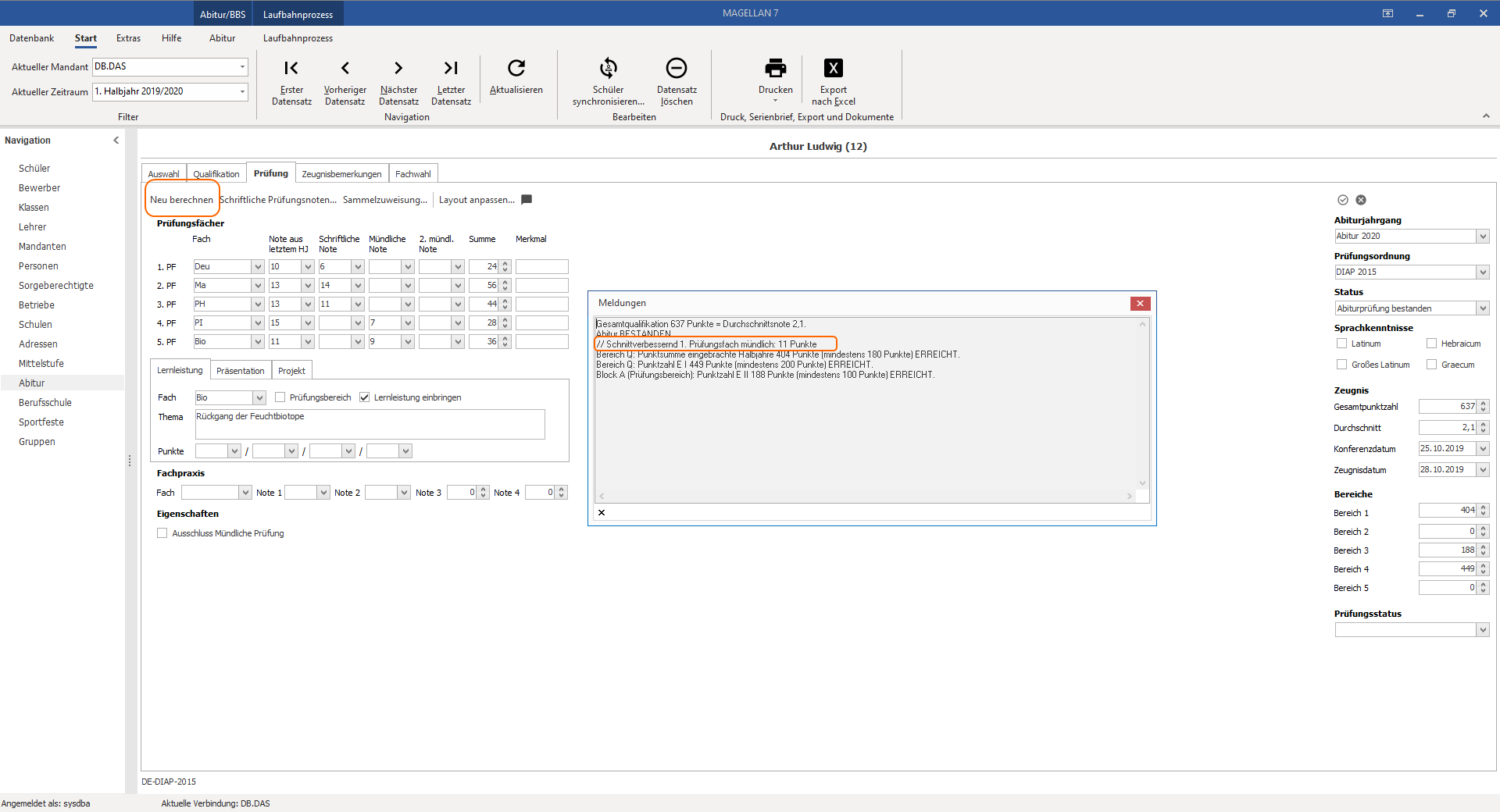Tick the Ausschluss Mündliche Prüfung checkbox

click(162, 533)
